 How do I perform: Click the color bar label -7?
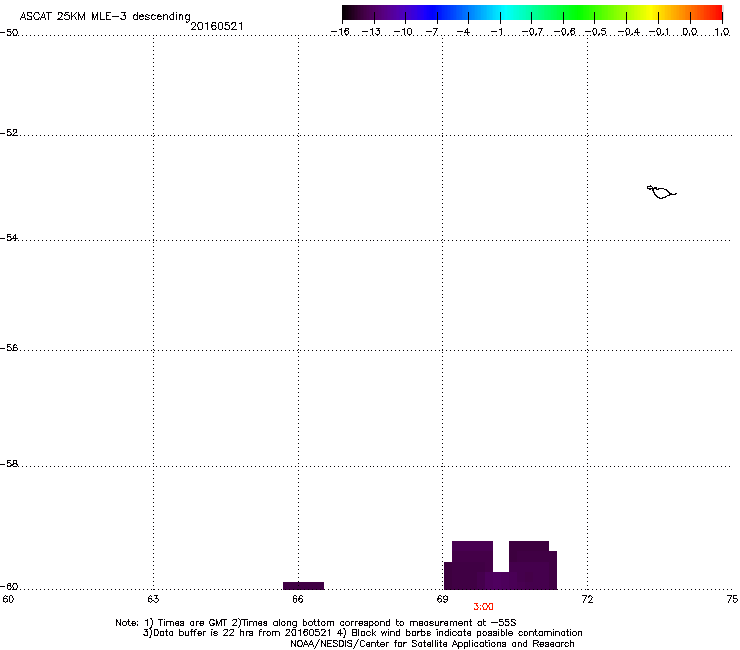pos(432,32)
